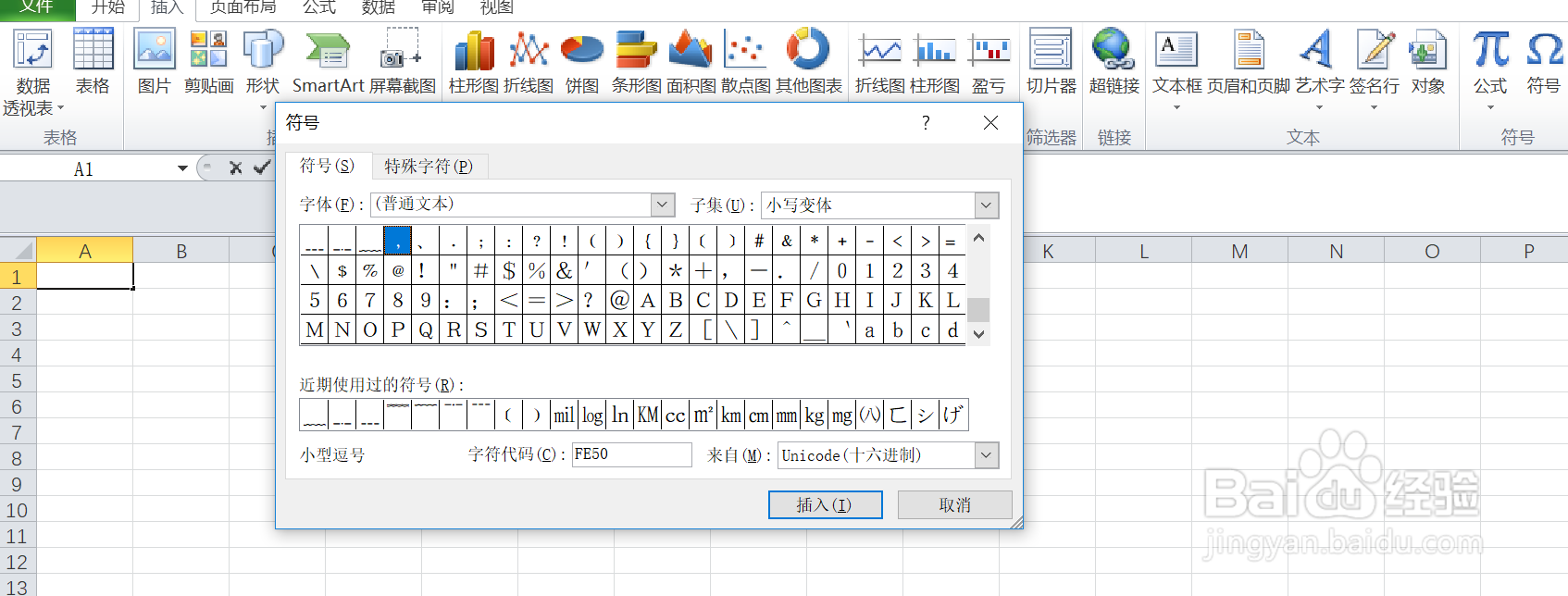Click cell A1 in the worksheet
This screenshot has width=1568, height=596.
point(85,276)
